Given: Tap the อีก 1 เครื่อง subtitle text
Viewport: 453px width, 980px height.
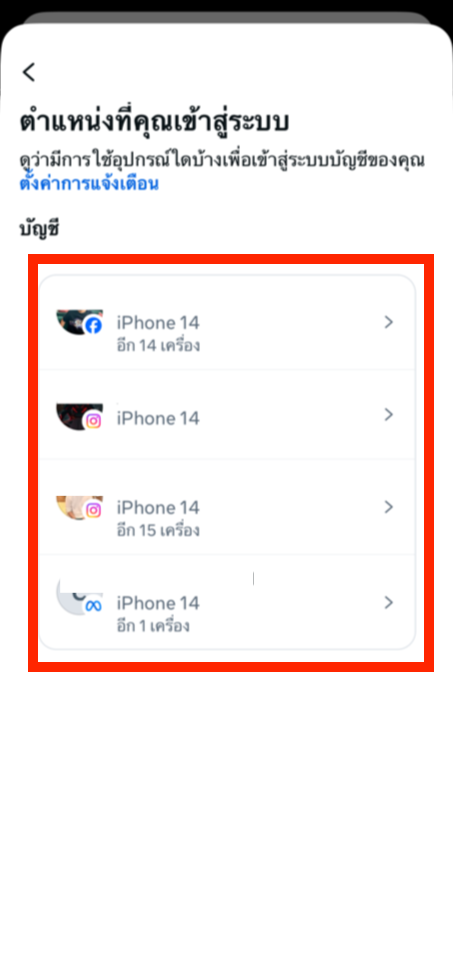Looking at the screenshot, I should click(153, 626).
